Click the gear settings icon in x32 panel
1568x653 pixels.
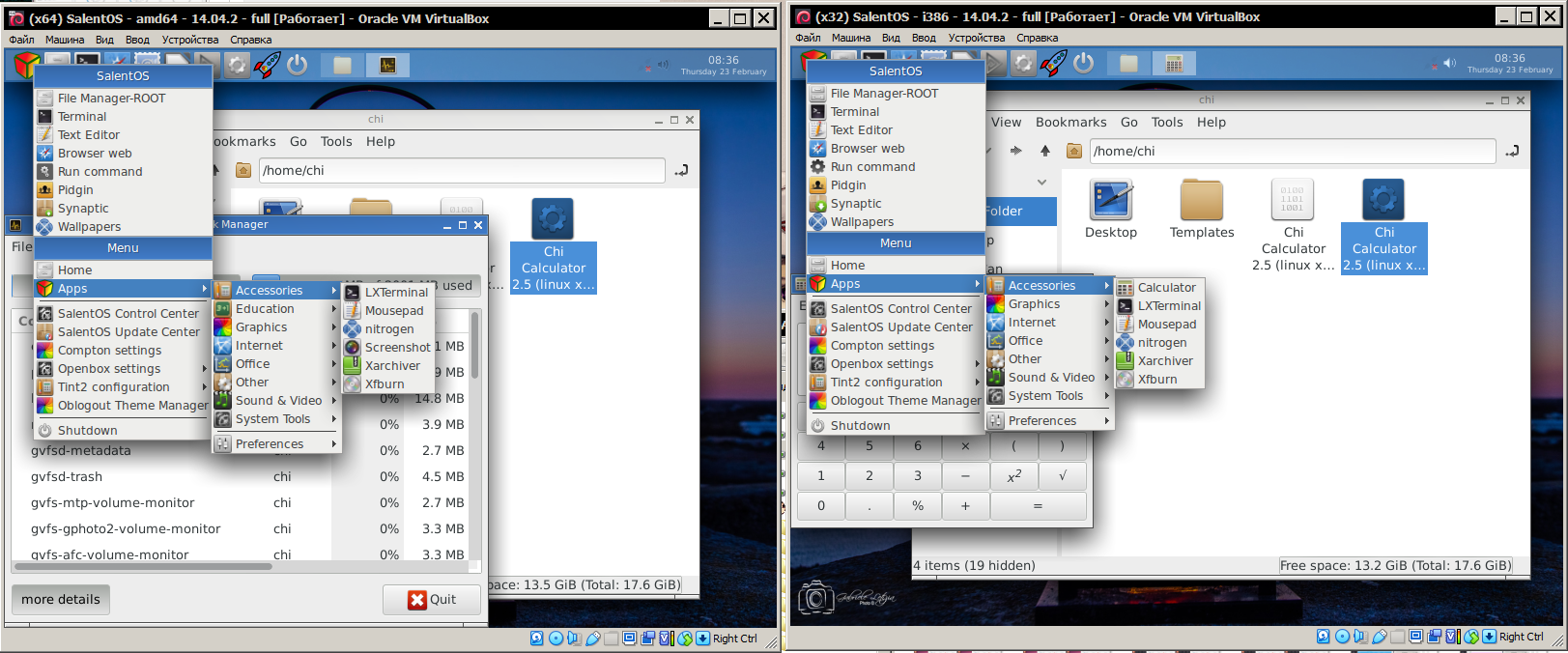point(1023,63)
